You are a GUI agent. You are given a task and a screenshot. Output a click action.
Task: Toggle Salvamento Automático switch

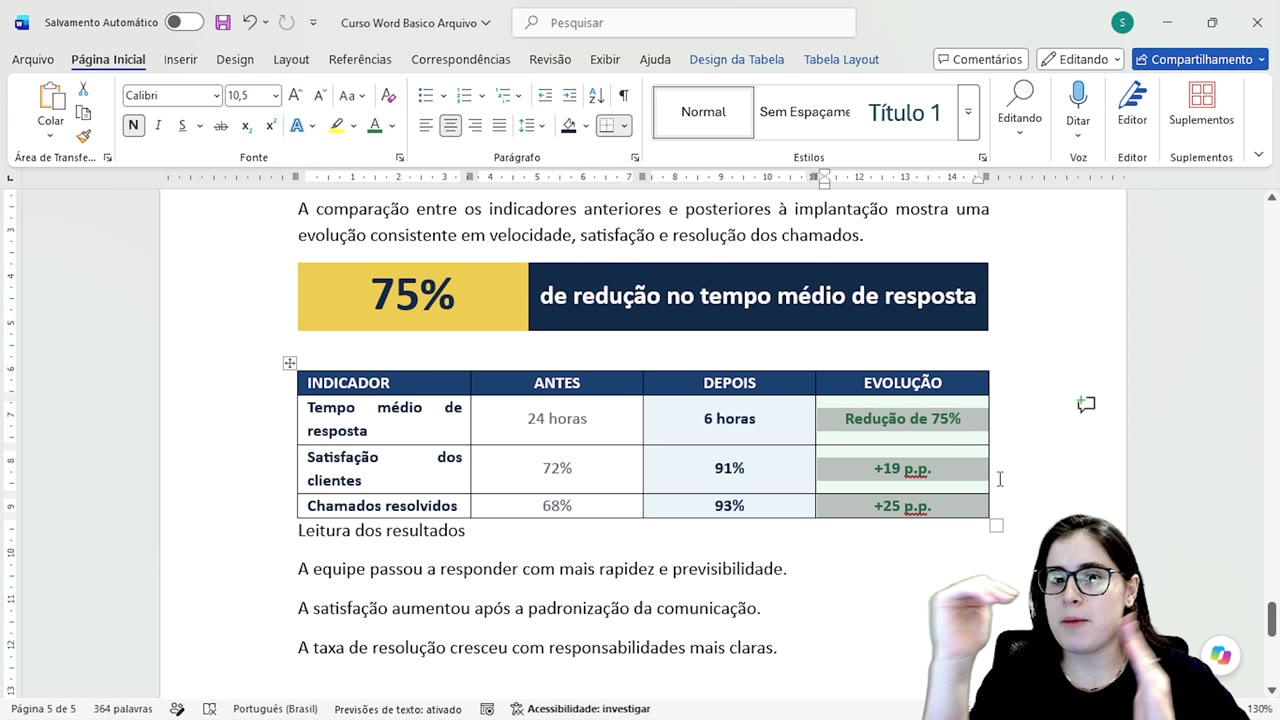coord(183,22)
